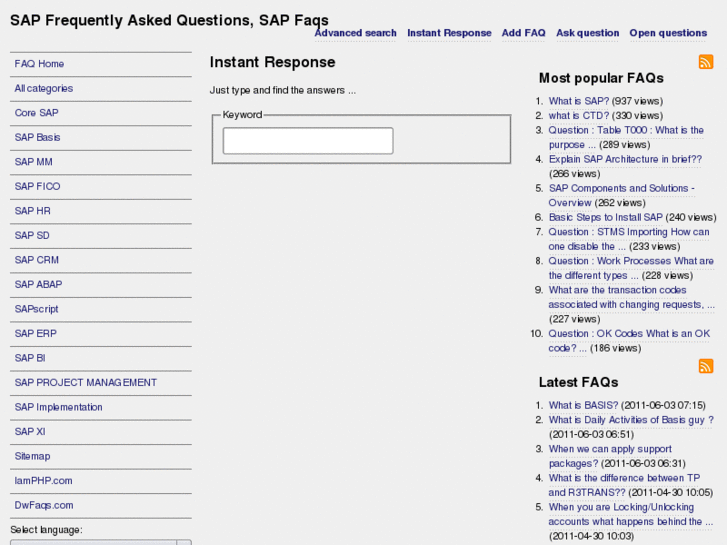The image size is (727, 545).
Task: Select Instant Response in top menu
Action: (449, 33)
